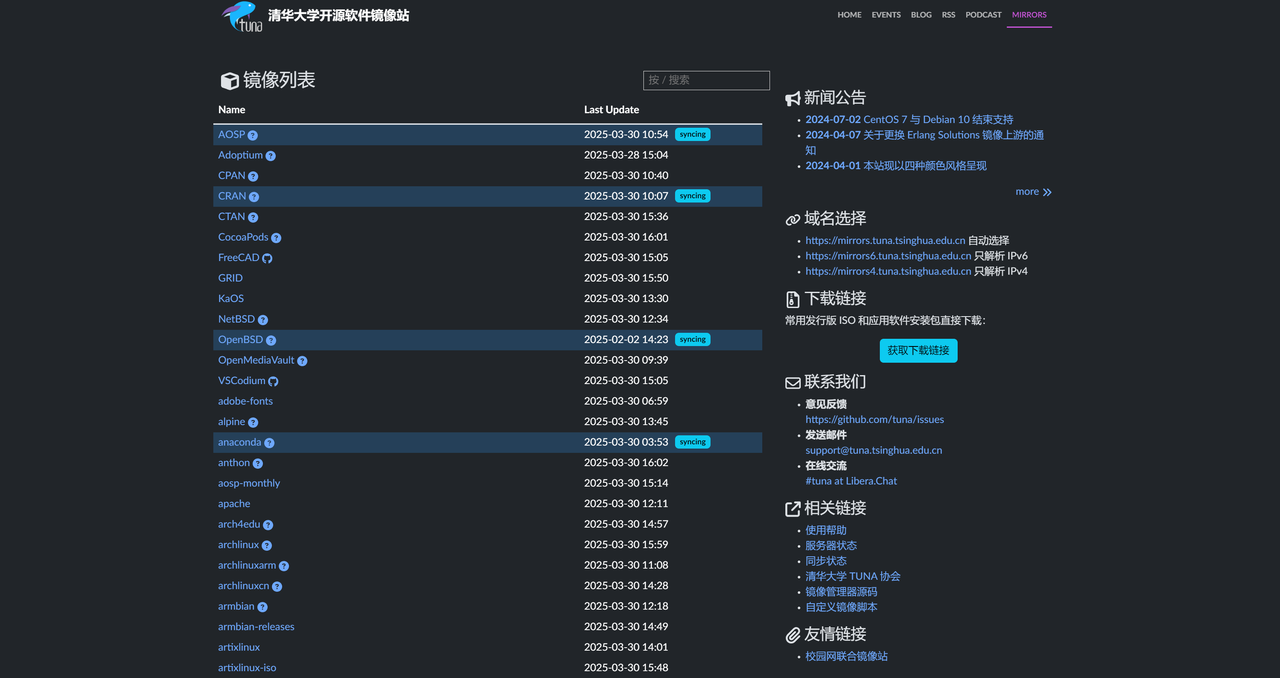
Task: Focus the mirror search input field
Action: [706, 80]
